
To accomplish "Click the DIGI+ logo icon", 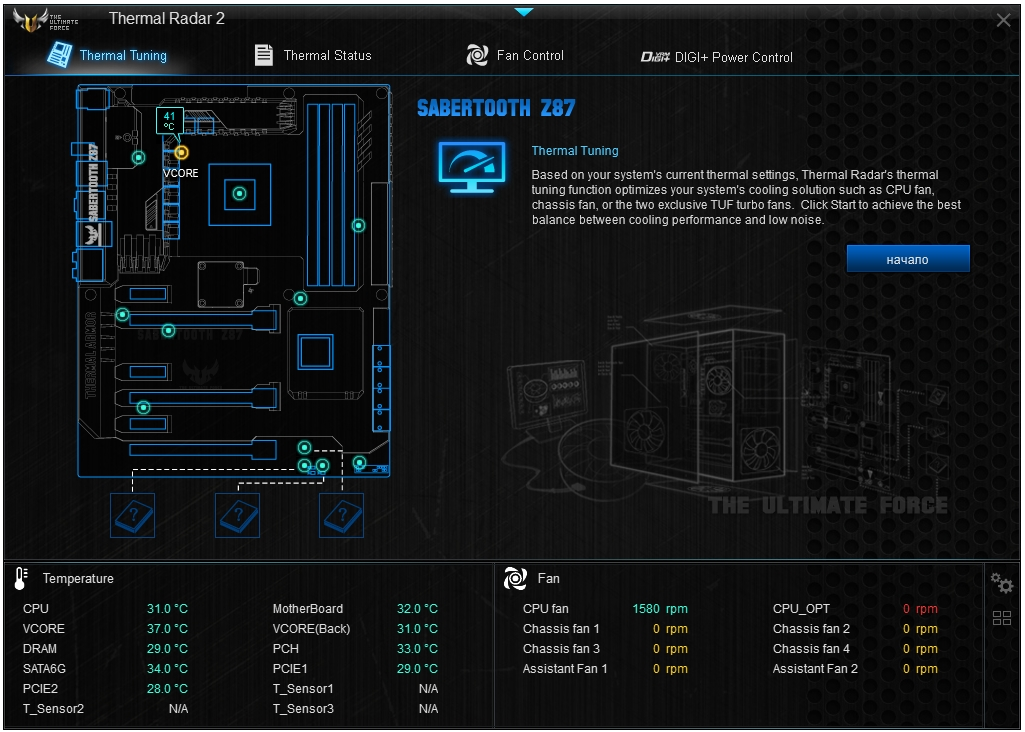I will [656, 58].
